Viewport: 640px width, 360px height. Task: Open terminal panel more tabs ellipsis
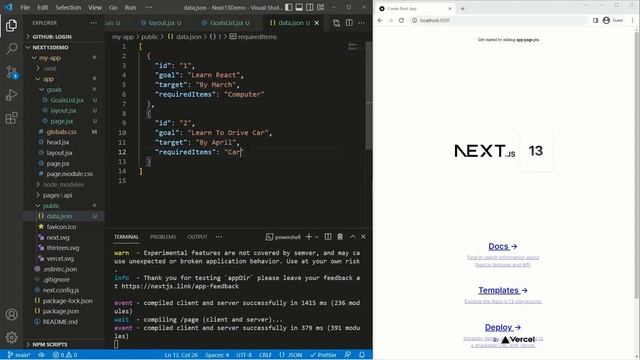coord(219,237)
